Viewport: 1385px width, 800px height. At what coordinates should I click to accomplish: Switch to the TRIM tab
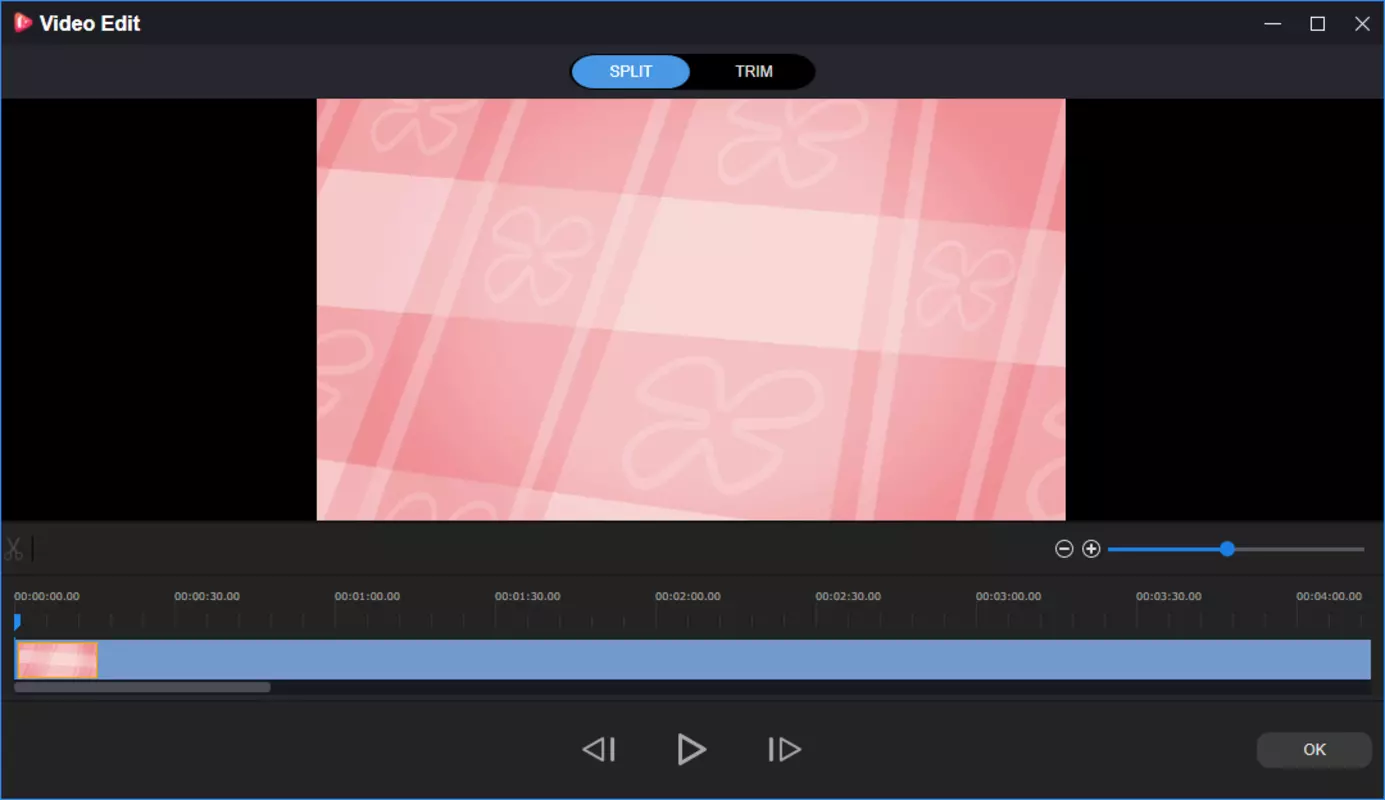pyautogui.click(x=754, y=72)
